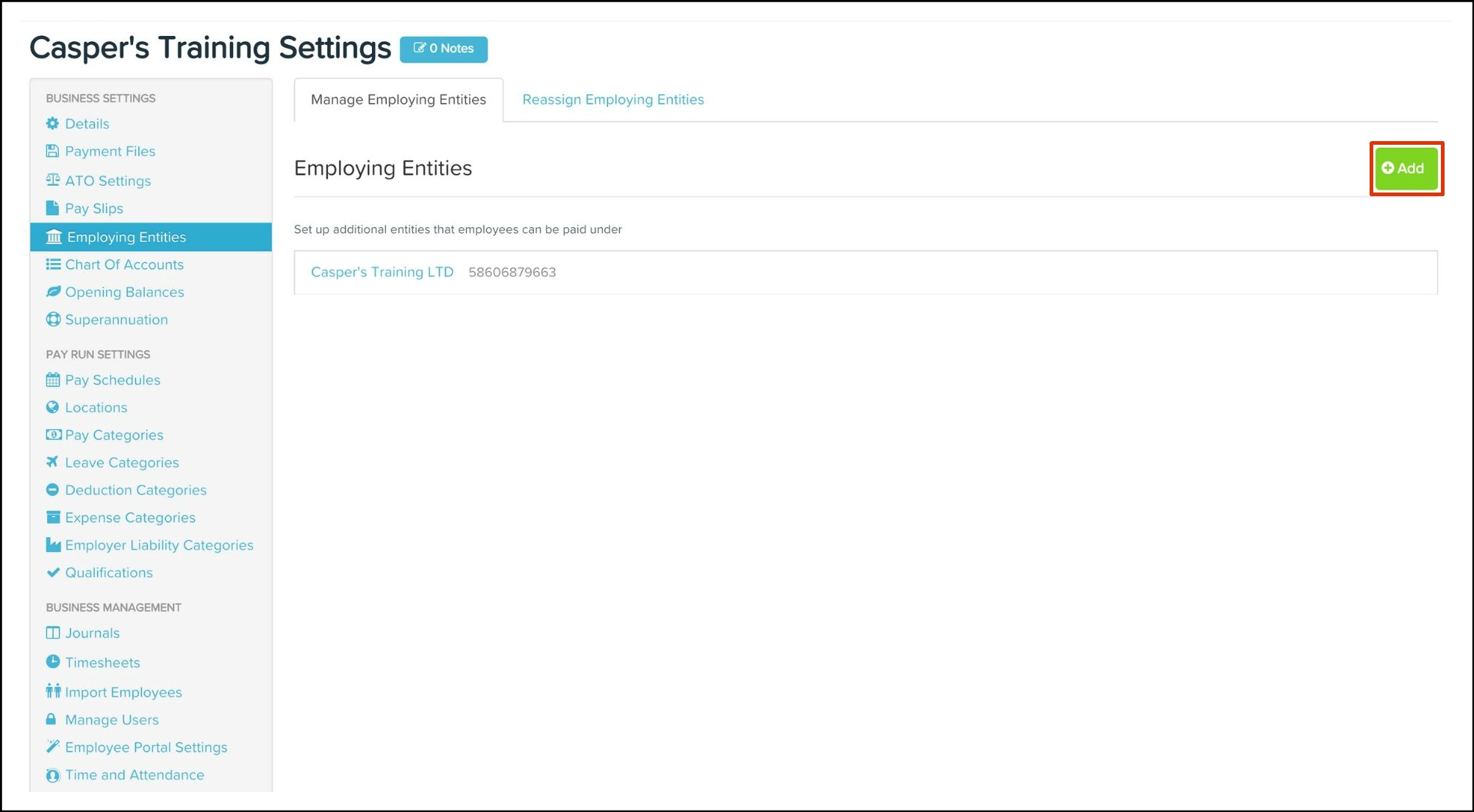Click the lifebuoy icon for Superannuation

point(52,320)
